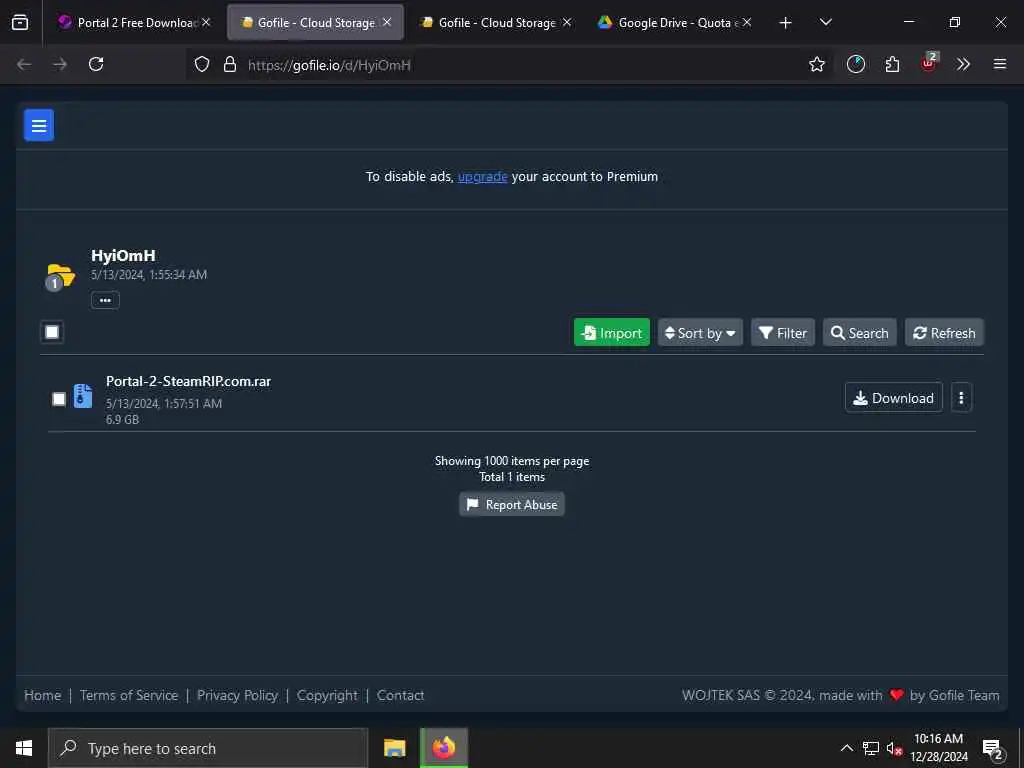Image resolution: width=1024 pixels, height=768 pixels.
Task: Open a new browser tab
Action: tap(785, 23)
